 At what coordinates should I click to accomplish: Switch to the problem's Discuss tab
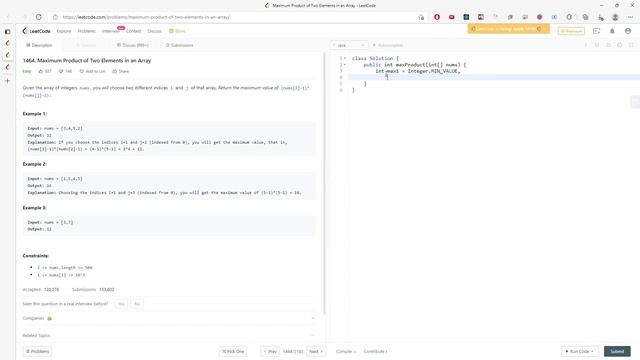click(x=133, y=45)
